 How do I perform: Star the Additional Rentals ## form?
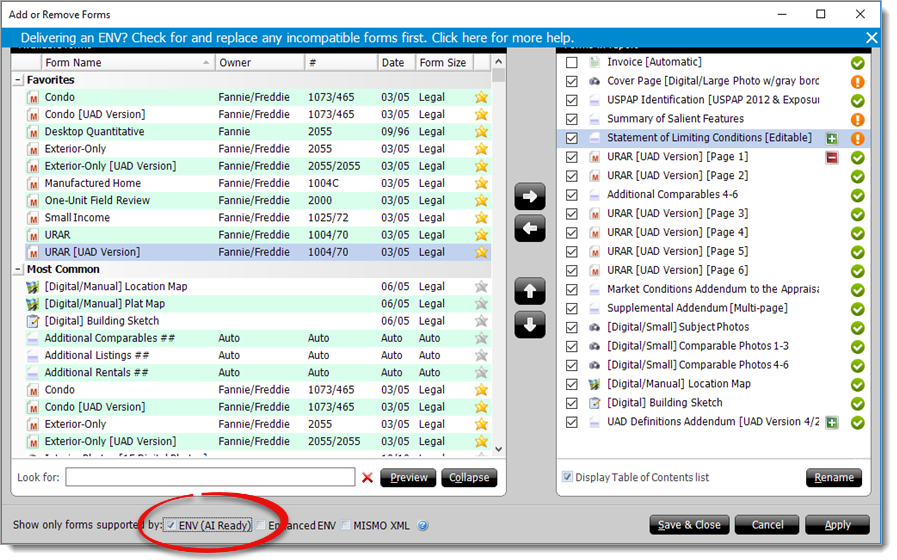tap(481, 372)
